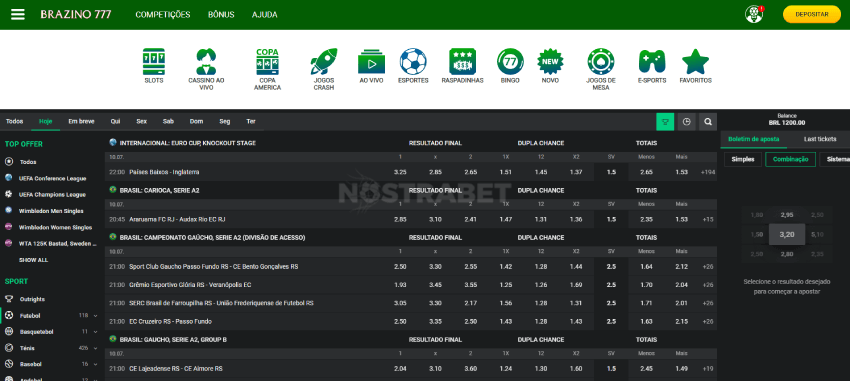Open Bônus menu
The width and height of the screenshot is (850, 381).
(x=221, y=15)
